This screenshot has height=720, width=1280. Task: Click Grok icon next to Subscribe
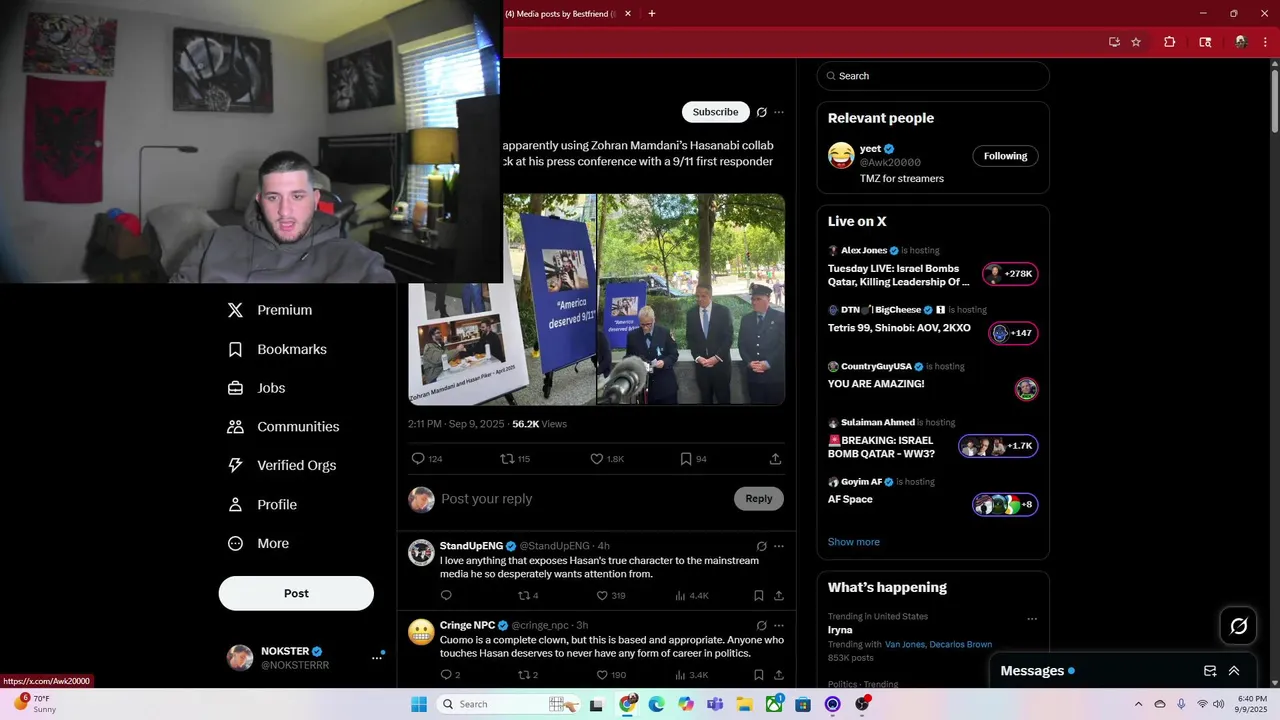coord(762,112)
